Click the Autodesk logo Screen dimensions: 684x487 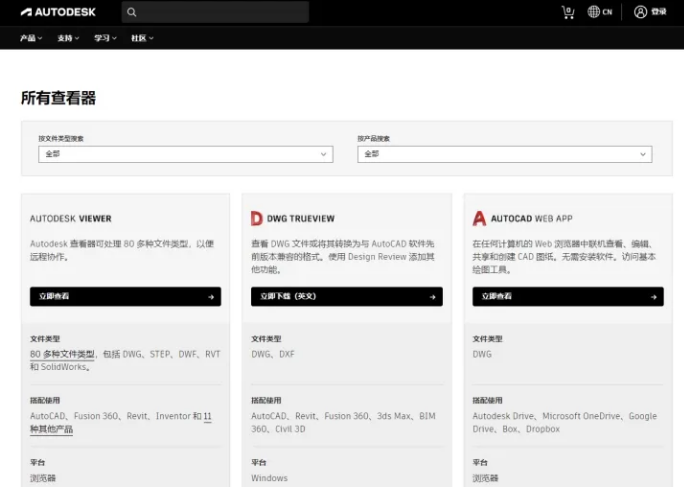coord(58,12)
